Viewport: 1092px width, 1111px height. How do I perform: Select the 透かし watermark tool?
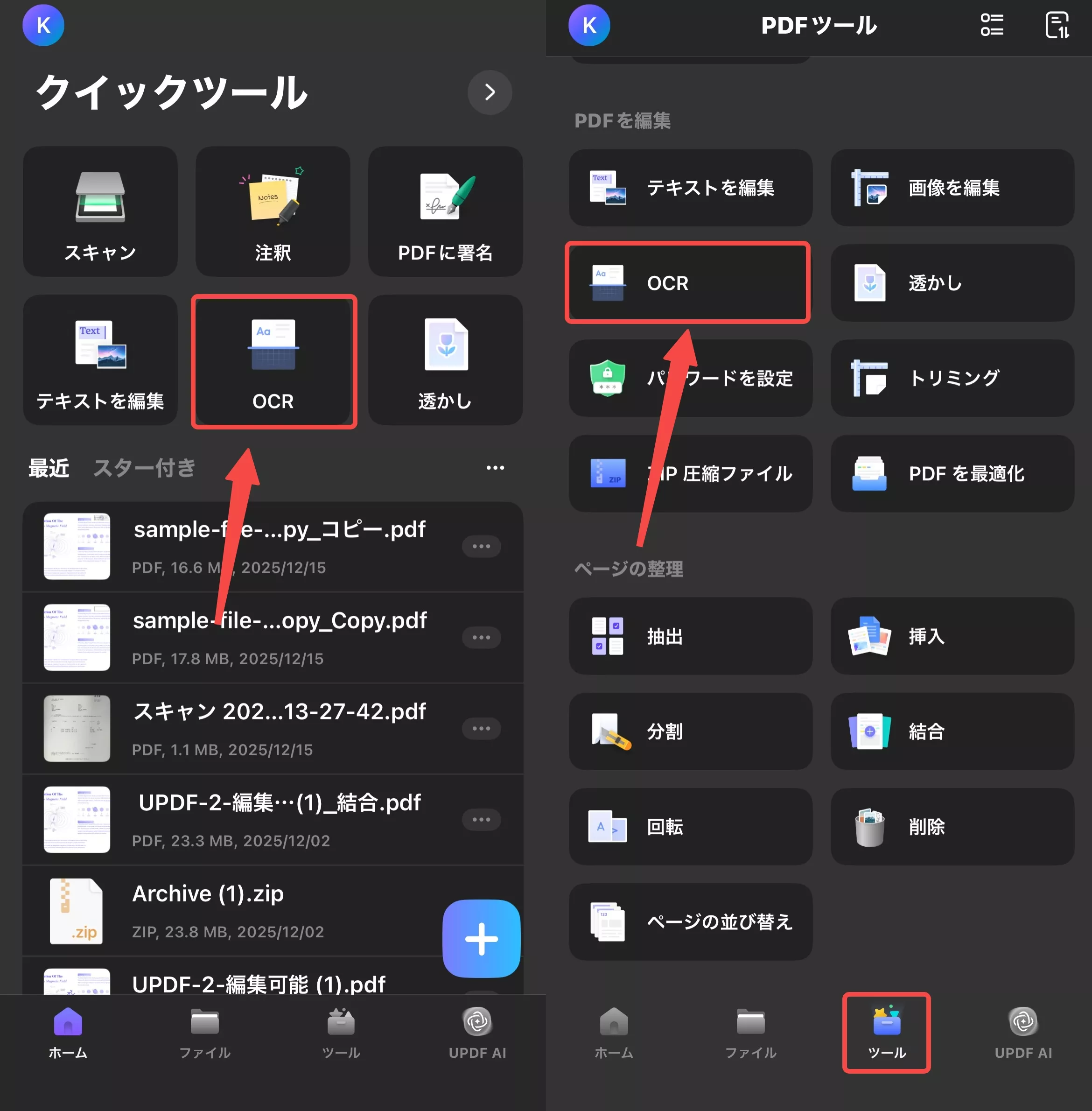446,361
